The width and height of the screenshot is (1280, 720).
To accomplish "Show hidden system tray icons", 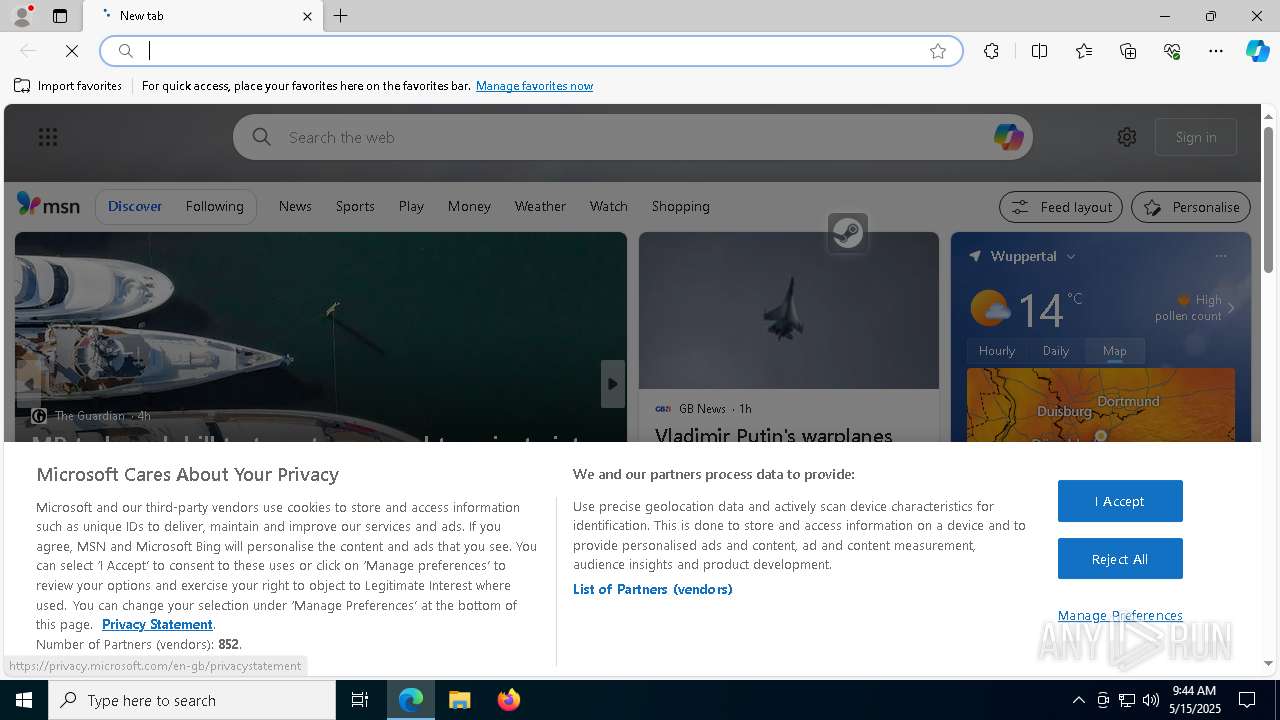I will [1078, 700].
